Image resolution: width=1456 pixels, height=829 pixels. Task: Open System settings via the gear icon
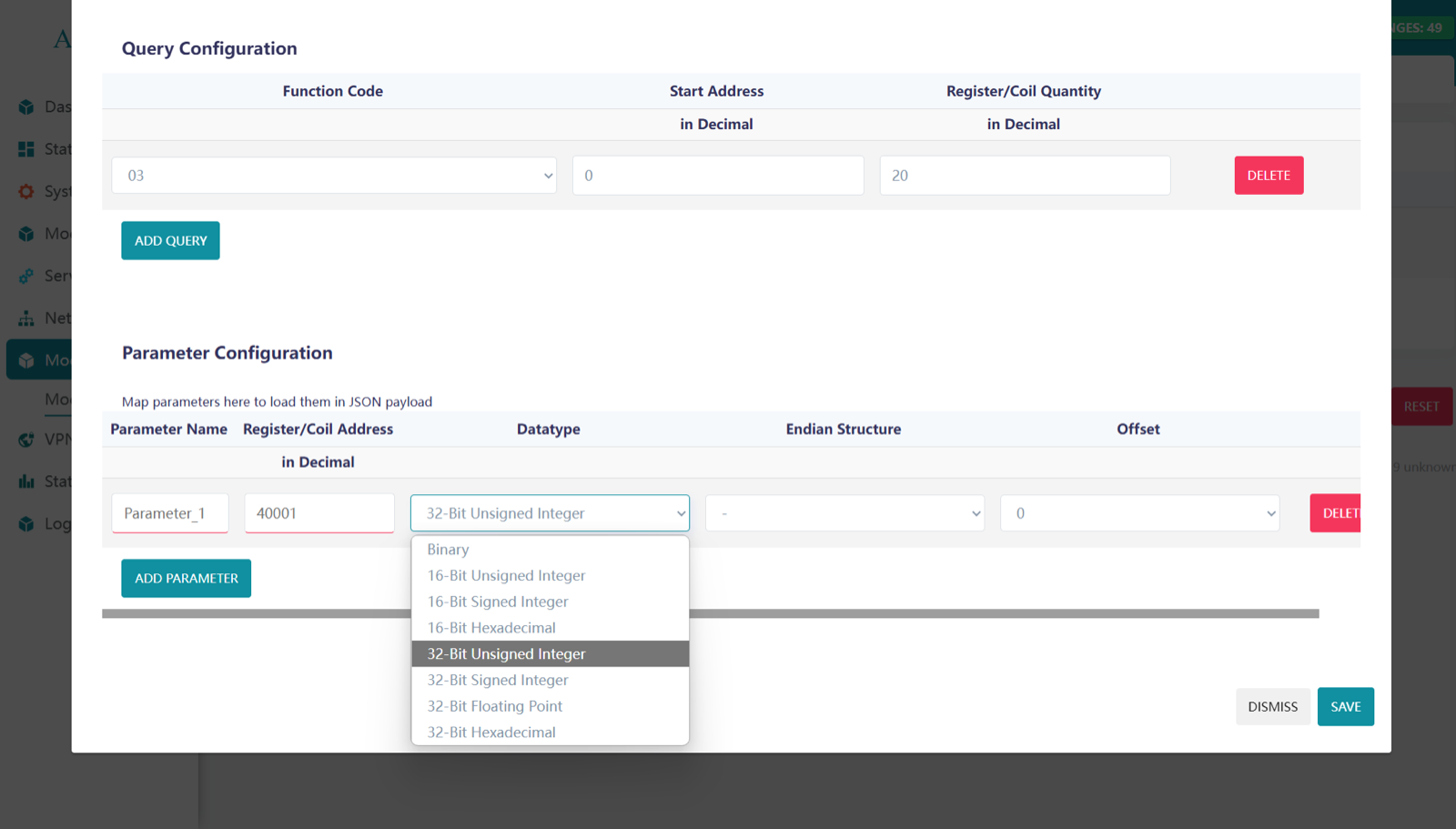coord(25,191)
